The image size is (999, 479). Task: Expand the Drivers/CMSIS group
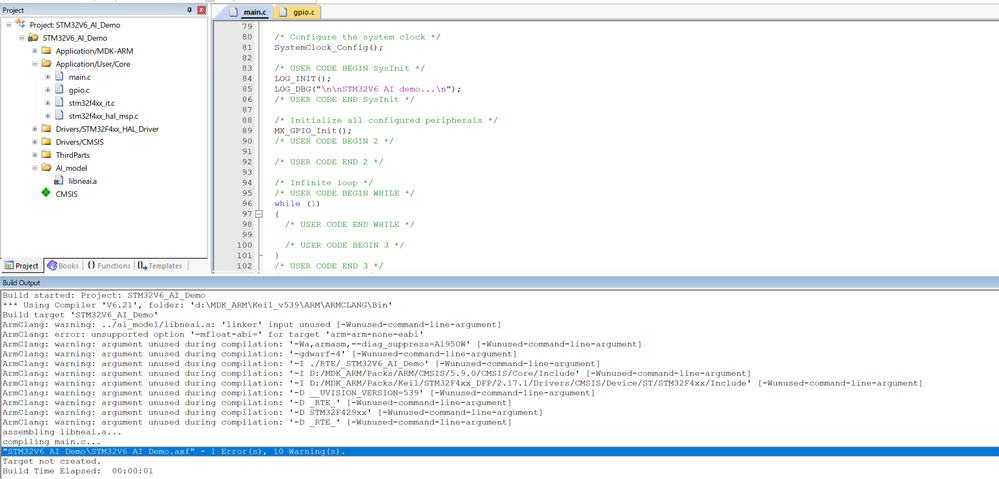point(35,142)
